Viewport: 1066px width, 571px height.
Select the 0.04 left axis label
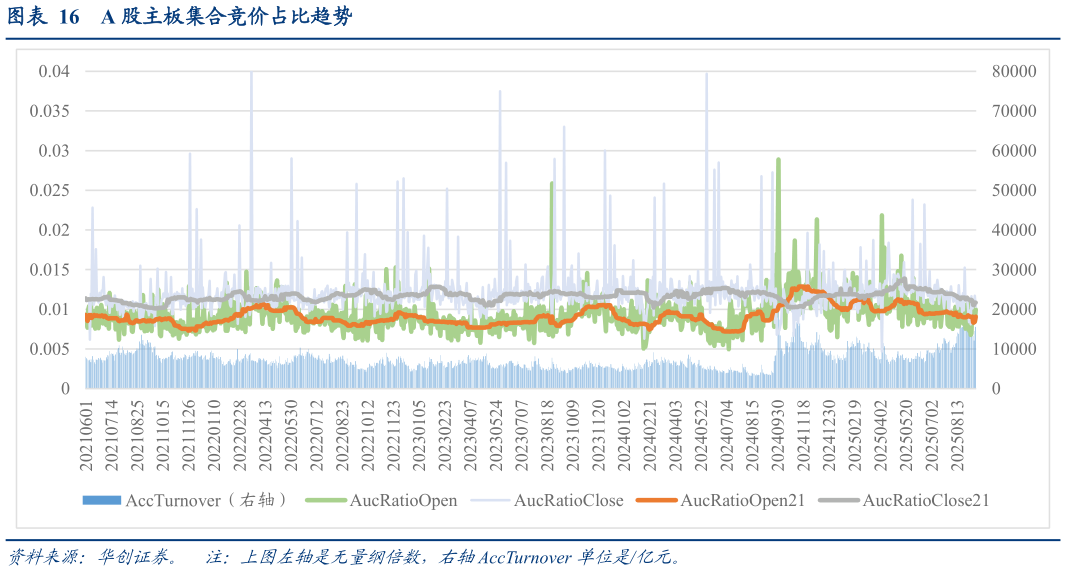point(53,72)
